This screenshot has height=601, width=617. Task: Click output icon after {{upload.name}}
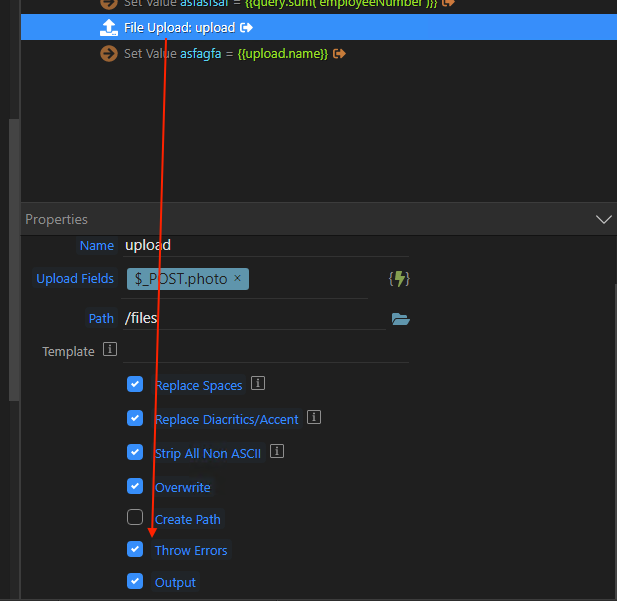[340, 53]
